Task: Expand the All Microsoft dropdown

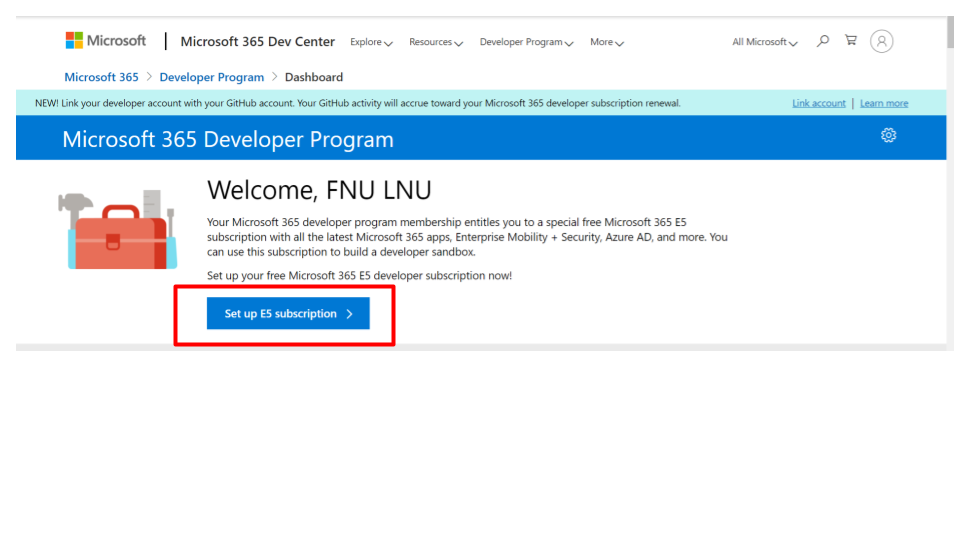Action: [765, 42]
